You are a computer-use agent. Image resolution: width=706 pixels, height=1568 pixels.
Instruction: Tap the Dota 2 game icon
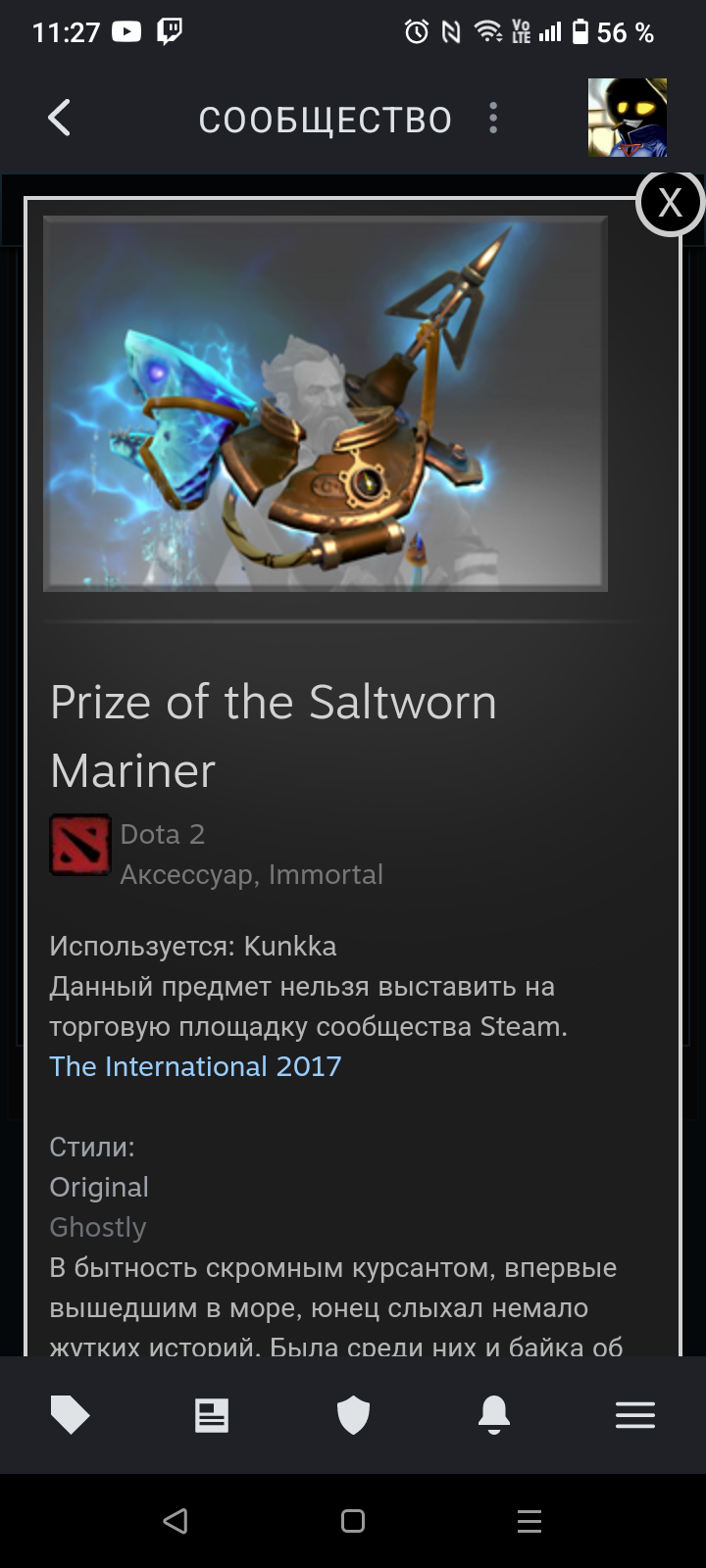[80, 845]
